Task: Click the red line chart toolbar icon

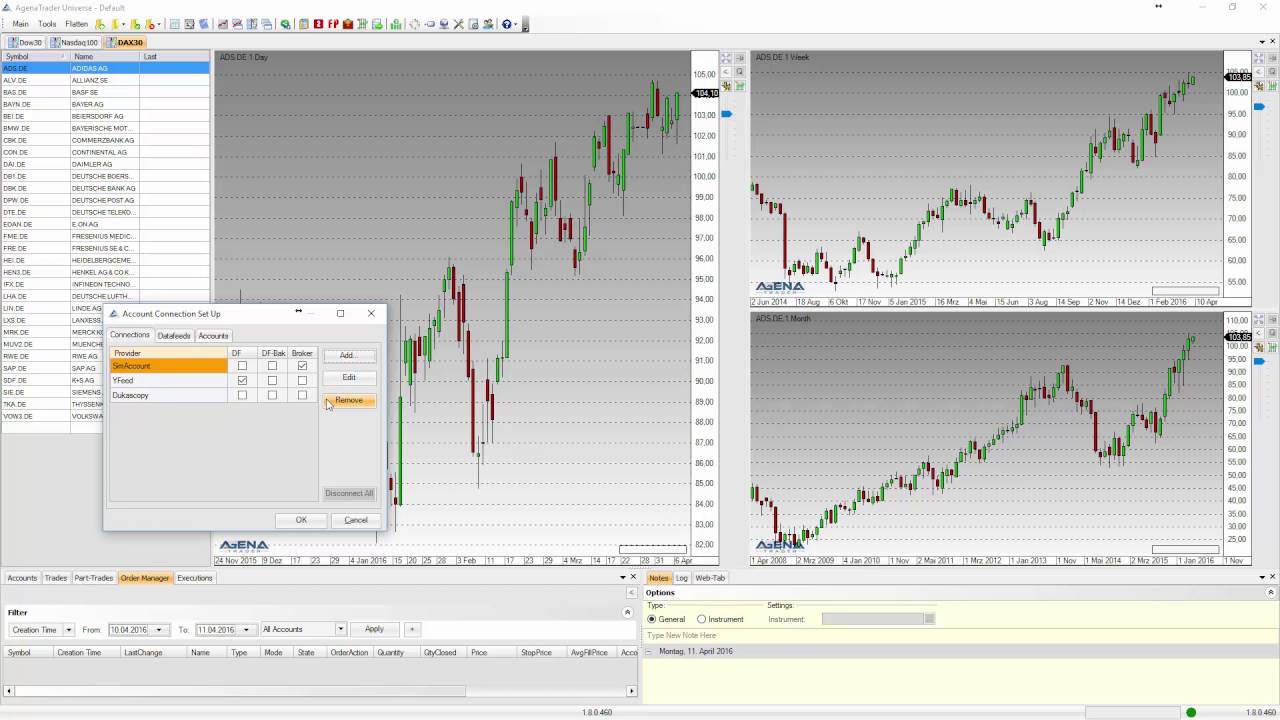Action: click(x=222, y=24)
